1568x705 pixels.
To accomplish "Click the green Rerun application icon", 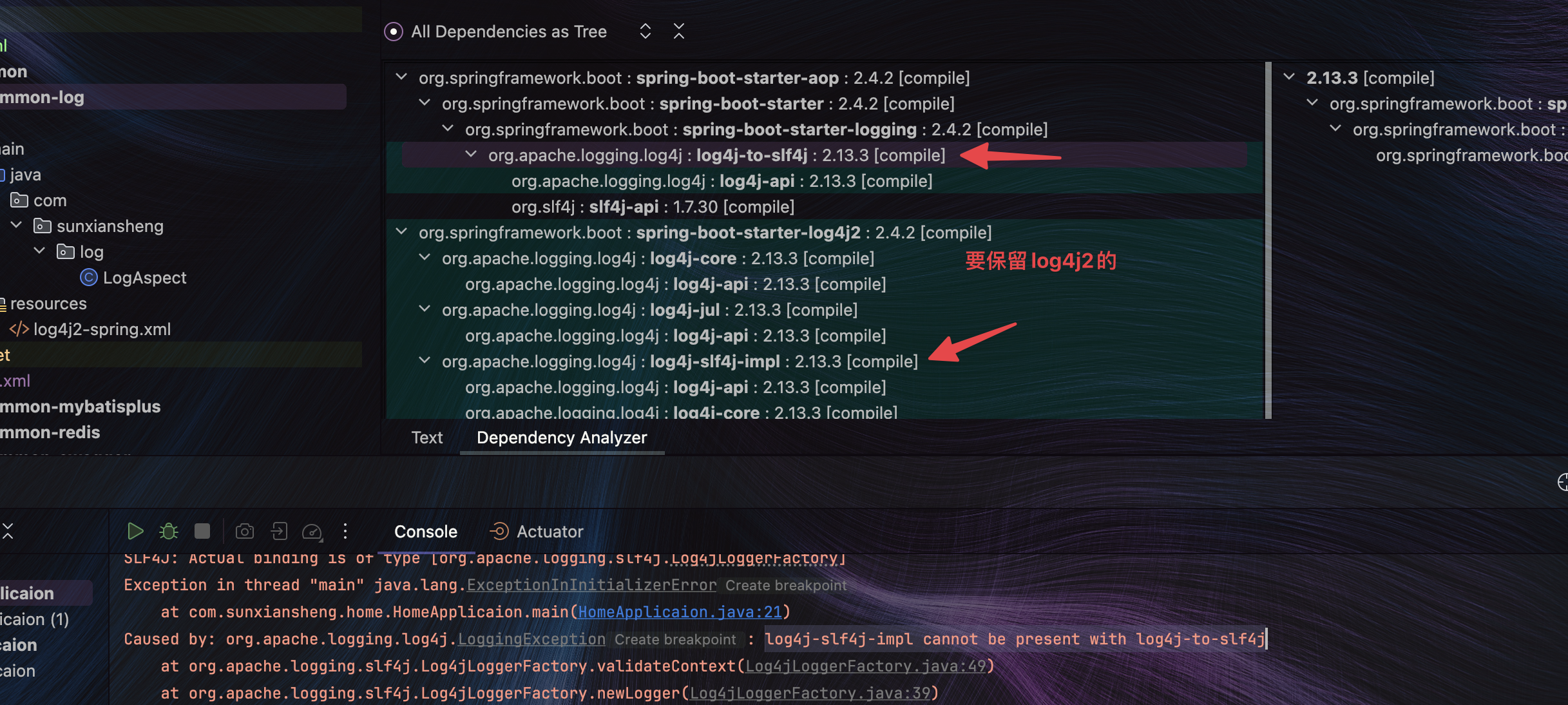I will (135, 531).
